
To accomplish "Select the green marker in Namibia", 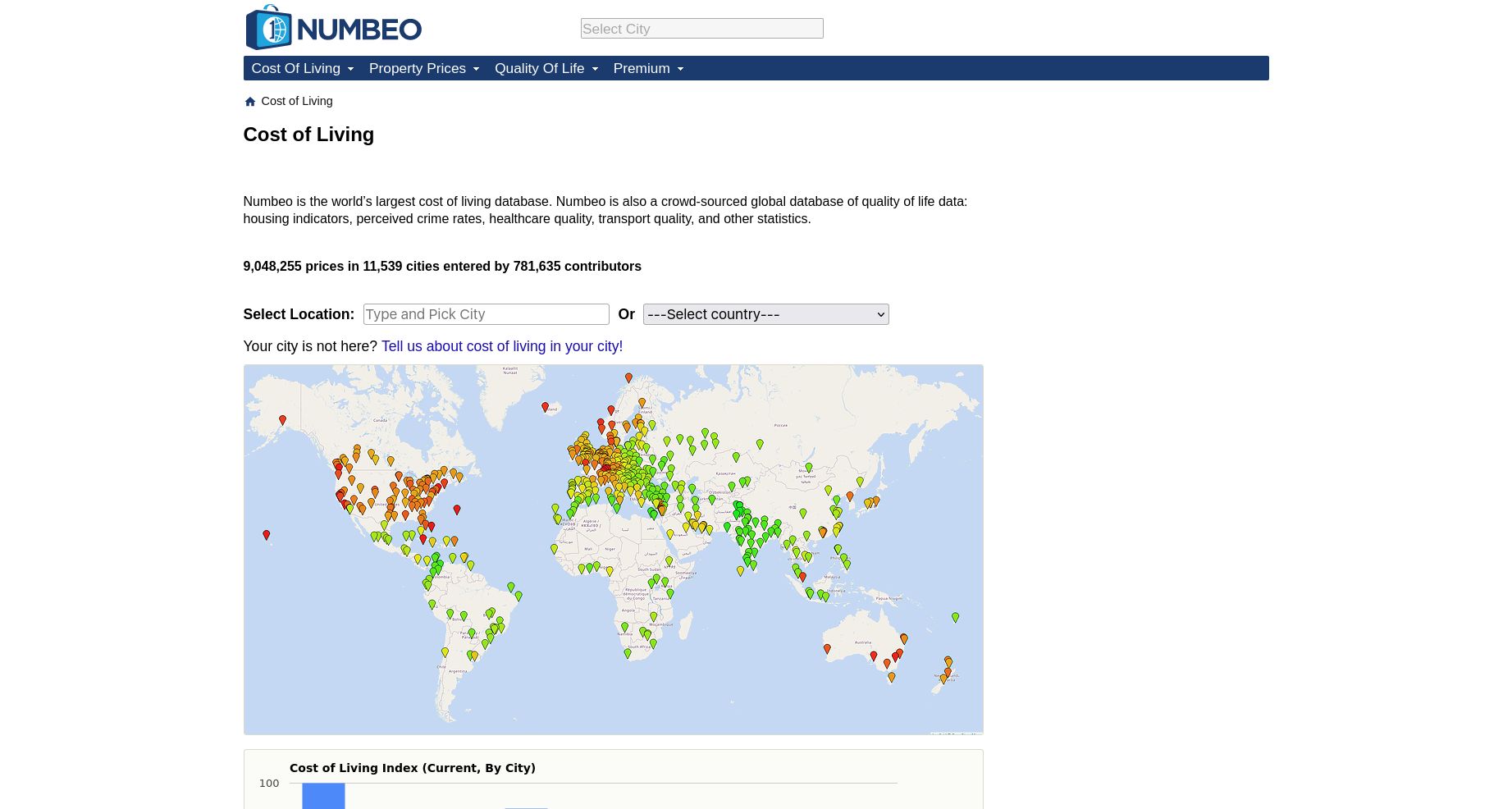I will 624,627.
